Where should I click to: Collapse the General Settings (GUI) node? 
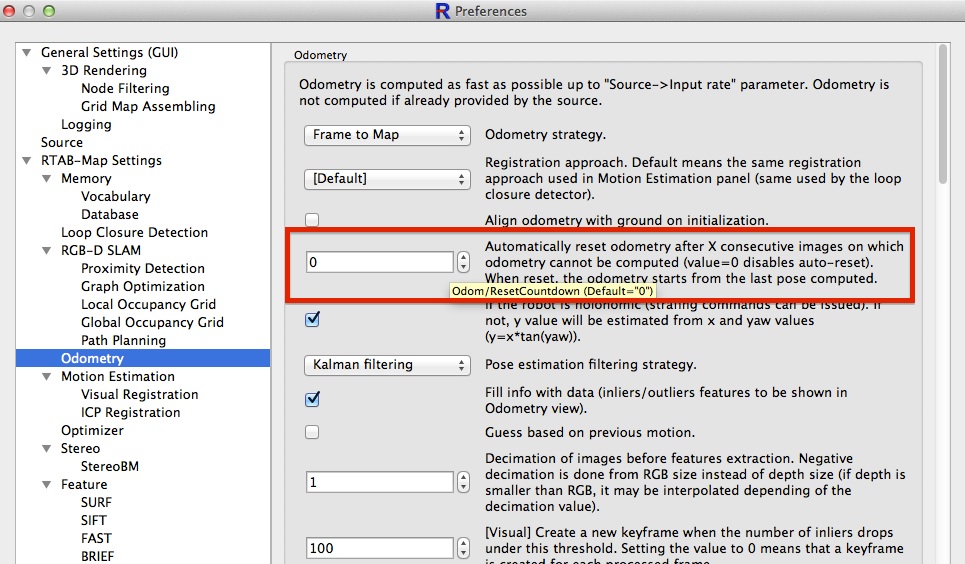(x=27, y=53)
